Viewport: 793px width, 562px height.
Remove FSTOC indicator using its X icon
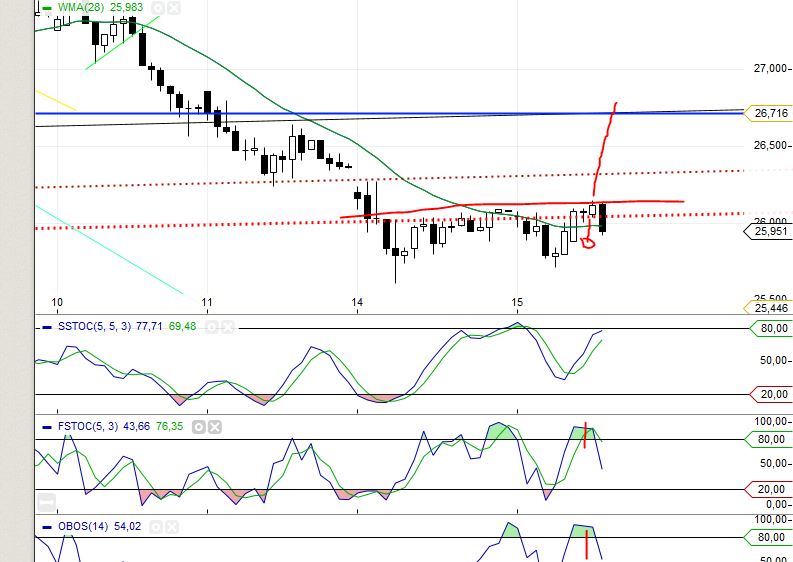(215, 427)
